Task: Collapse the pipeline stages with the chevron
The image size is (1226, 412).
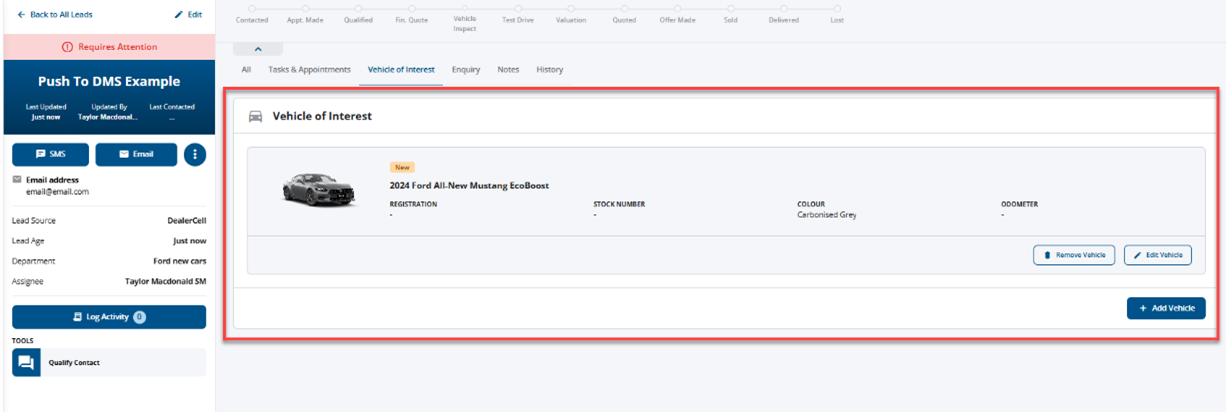Action: point(257,48)
